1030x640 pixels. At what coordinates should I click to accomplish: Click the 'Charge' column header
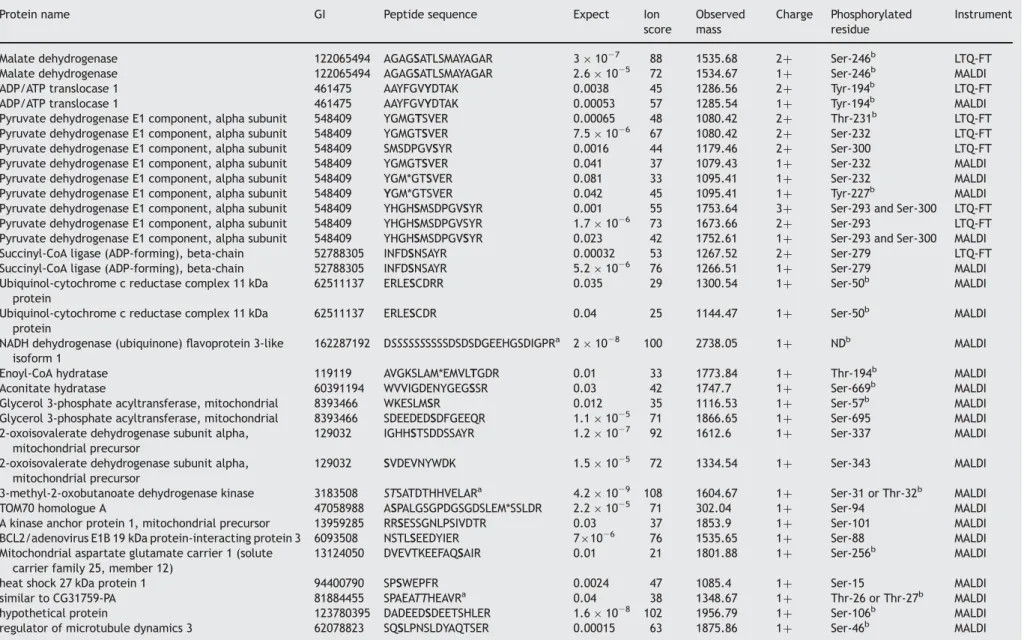point(794,14)
